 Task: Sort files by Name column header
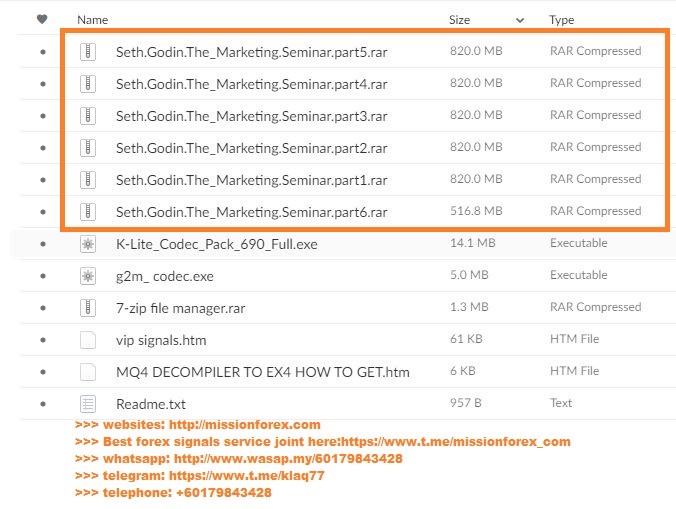click(93, 20)
